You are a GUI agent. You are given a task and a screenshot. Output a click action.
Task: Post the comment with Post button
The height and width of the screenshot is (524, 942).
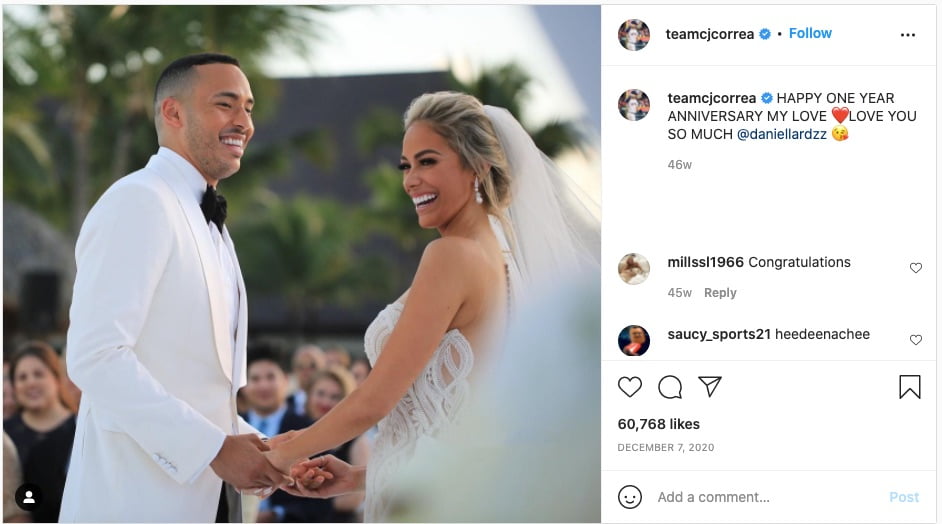pos(904,497)
